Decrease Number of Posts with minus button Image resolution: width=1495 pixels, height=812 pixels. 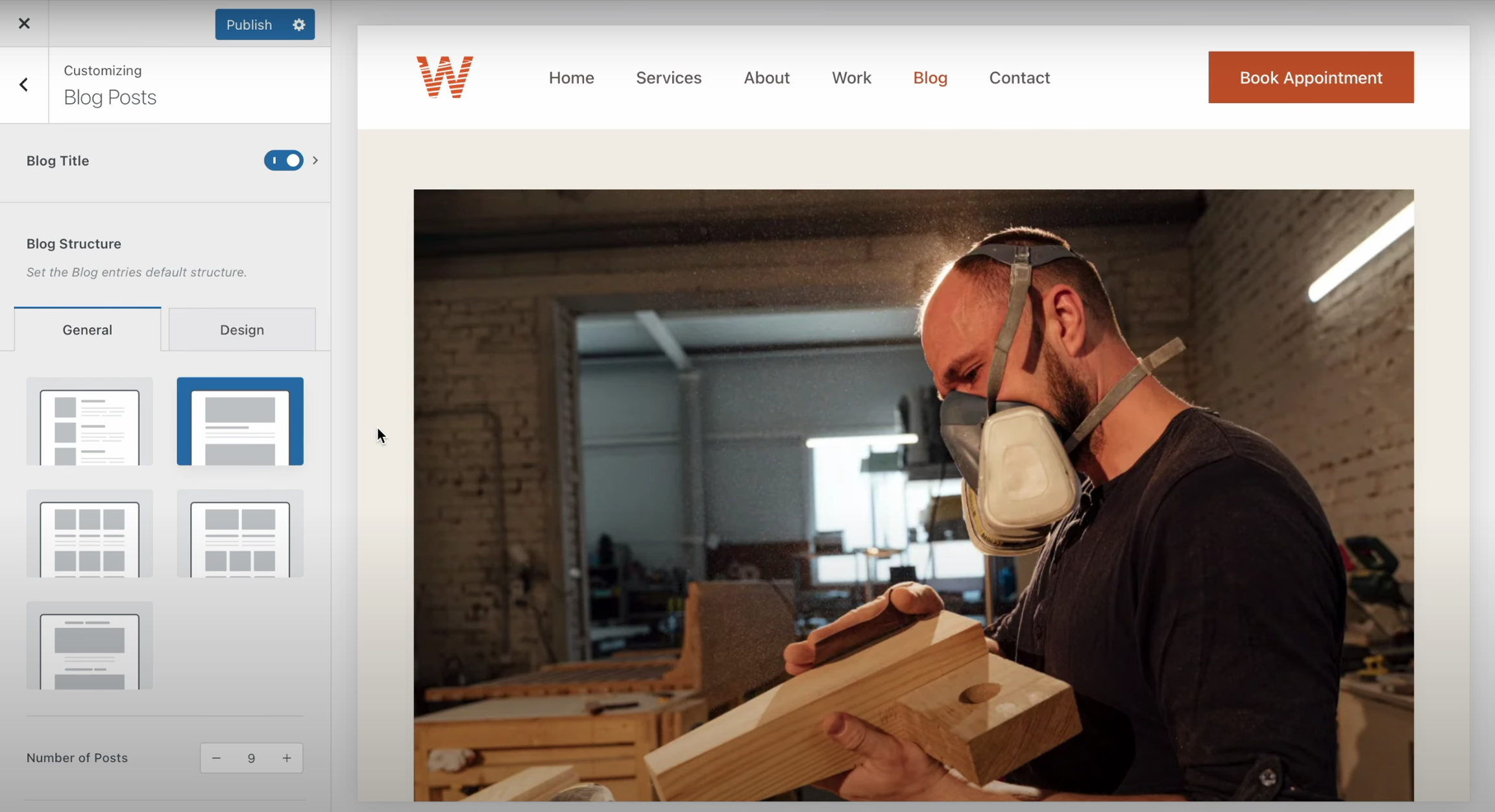pyautogui.click(x=217, y=758)
